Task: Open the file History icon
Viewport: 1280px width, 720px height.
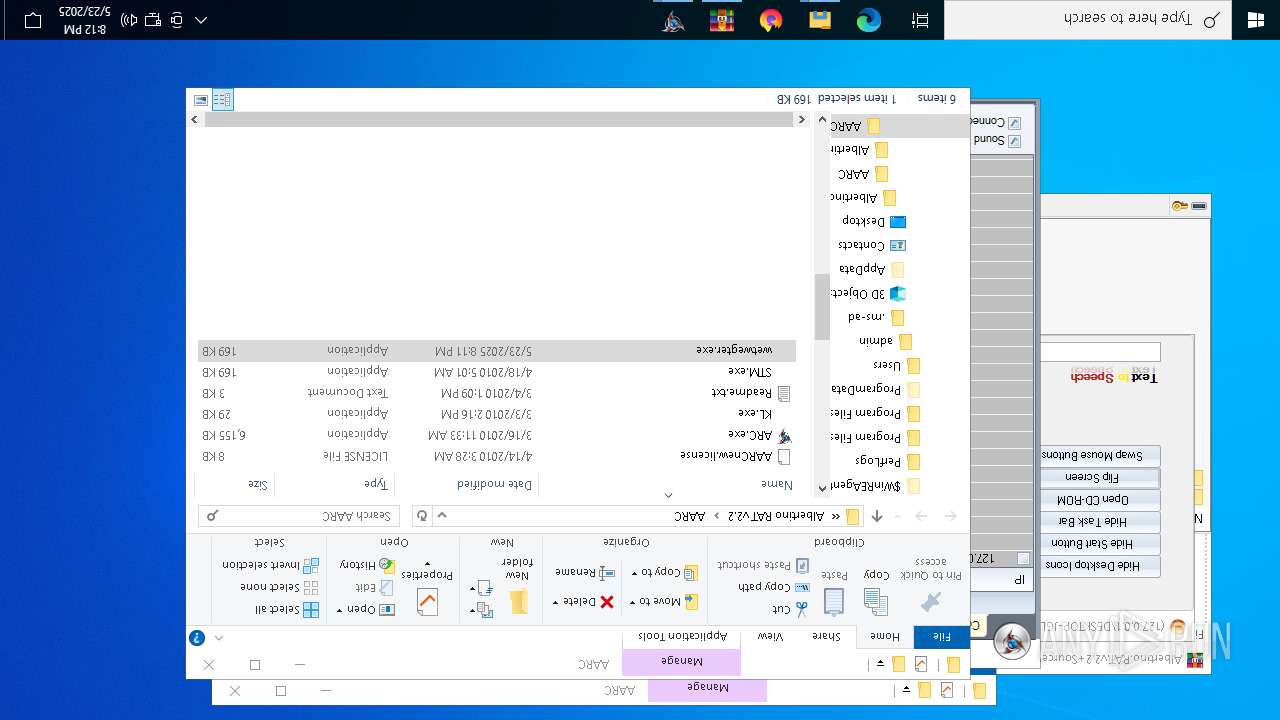Action: (386, 565)
